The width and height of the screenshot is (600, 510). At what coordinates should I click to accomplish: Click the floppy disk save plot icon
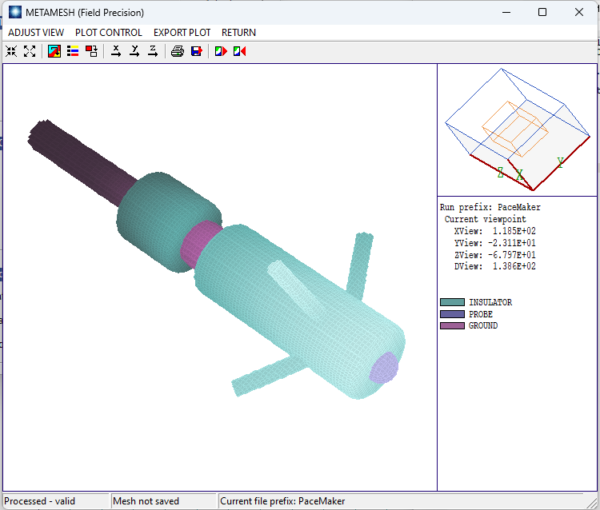196,51
